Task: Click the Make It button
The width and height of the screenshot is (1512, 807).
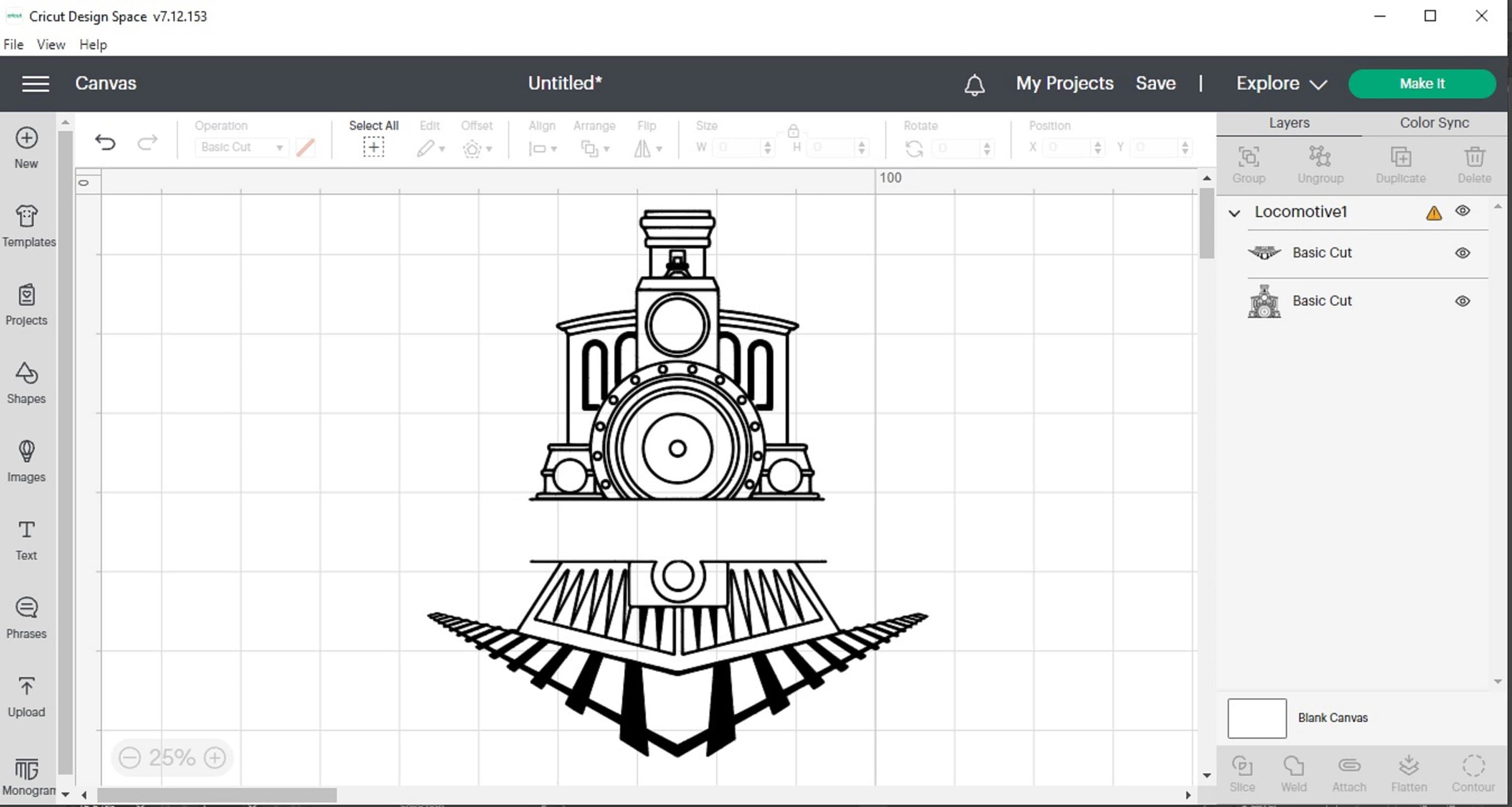Action: 1422,83
